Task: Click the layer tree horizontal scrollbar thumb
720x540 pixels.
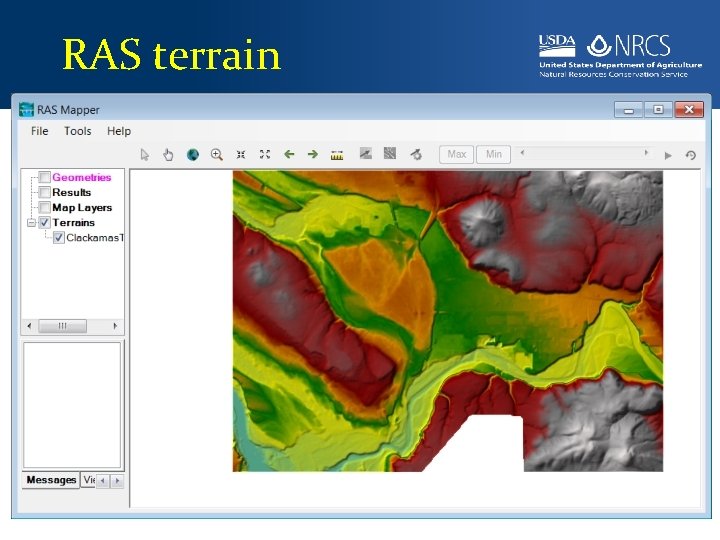Action: point(62,326)
